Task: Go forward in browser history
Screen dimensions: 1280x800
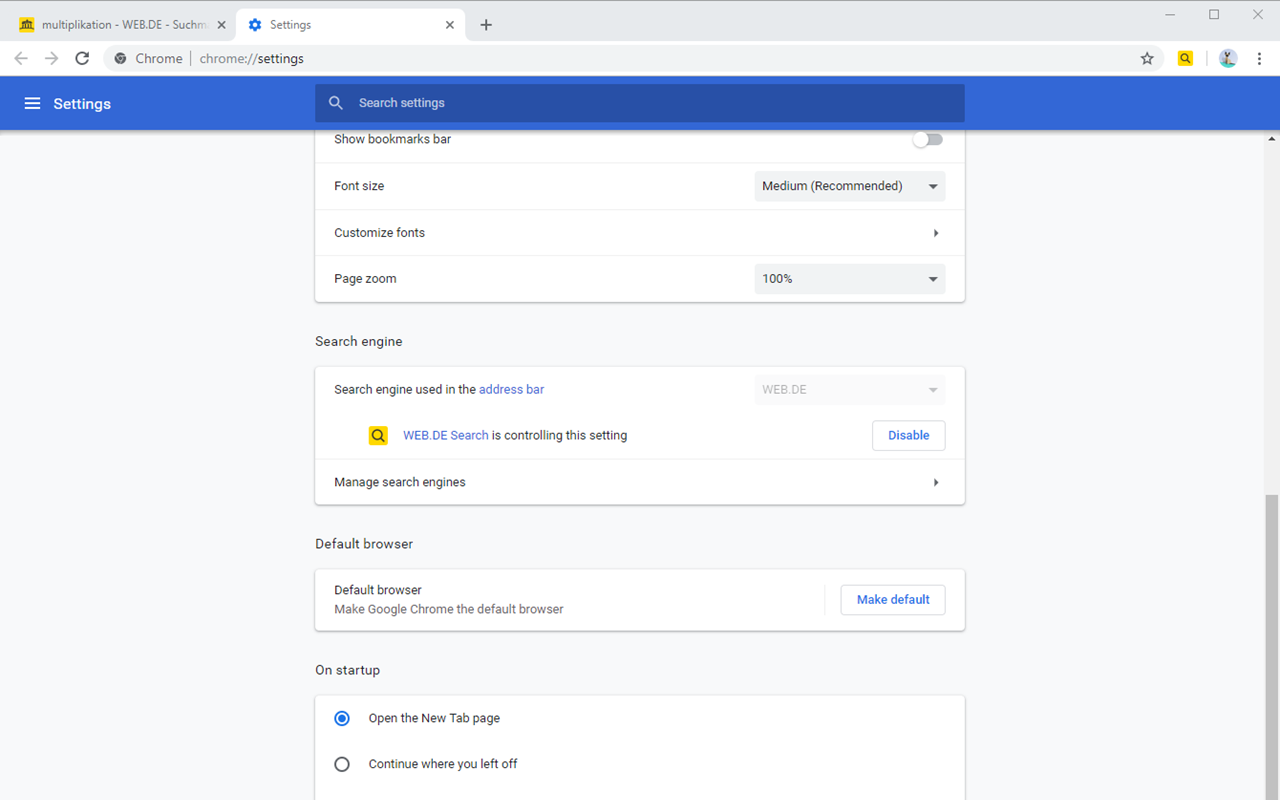Action: (51, 59)
